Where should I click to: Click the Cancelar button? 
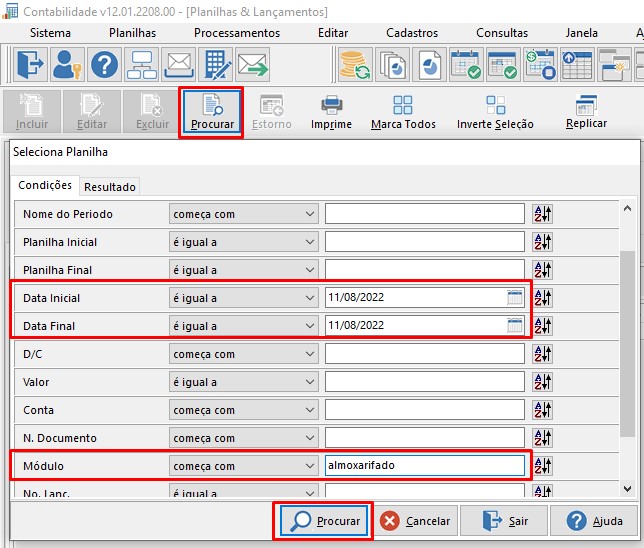(x=416, y=521)
